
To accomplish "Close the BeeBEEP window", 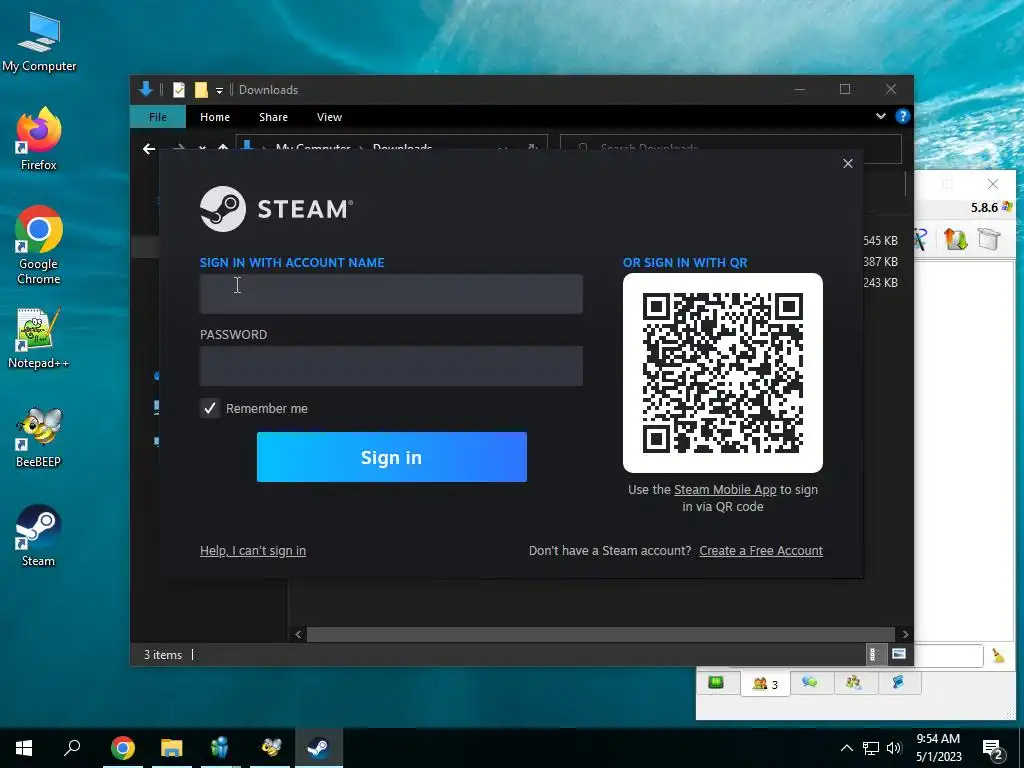I will [x=993, y=184].
